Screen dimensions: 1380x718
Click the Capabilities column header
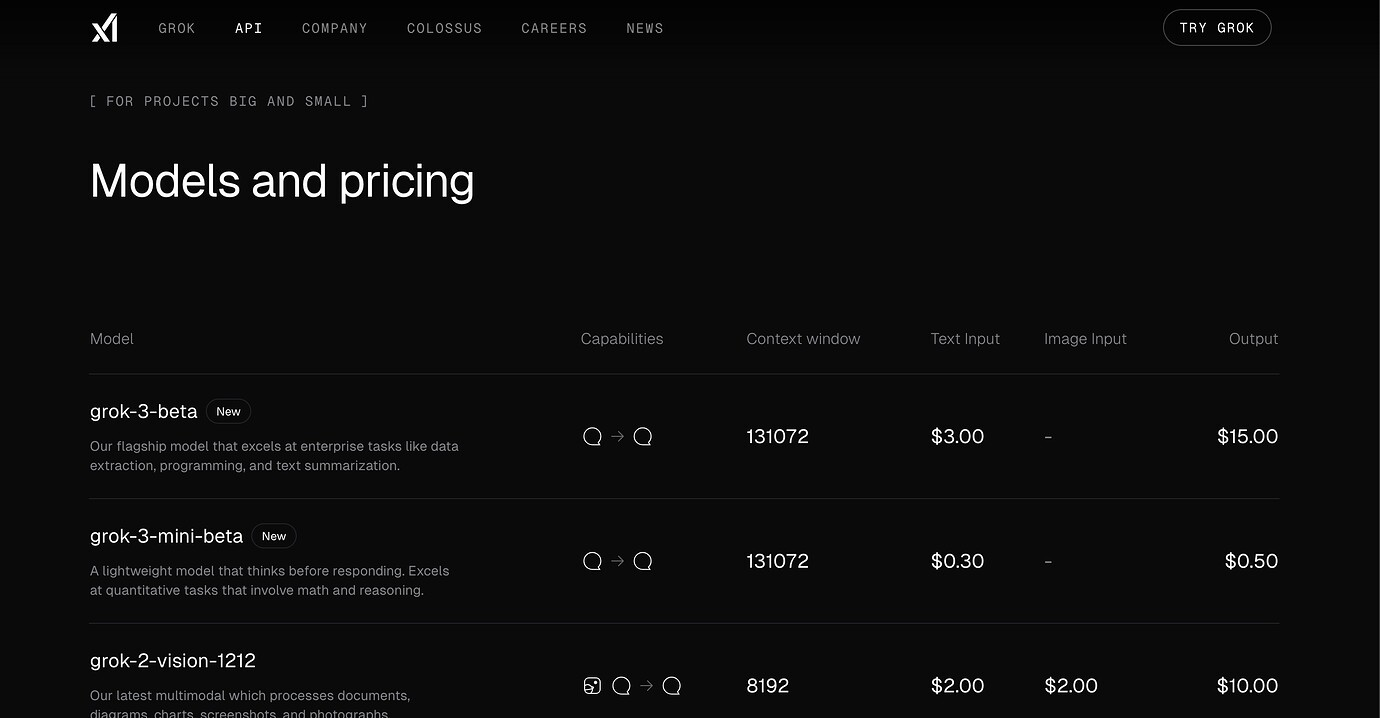coord(622,339)
